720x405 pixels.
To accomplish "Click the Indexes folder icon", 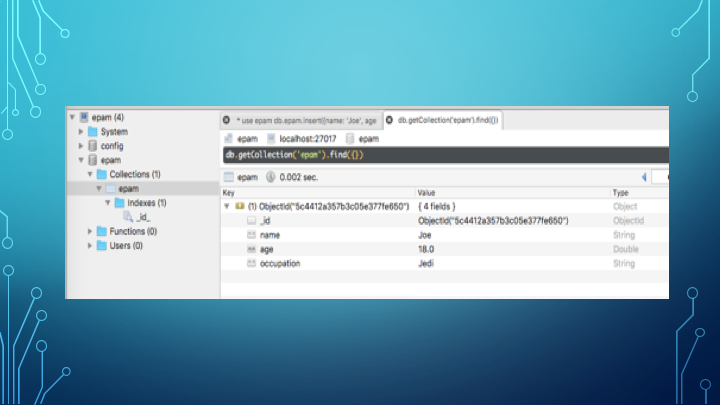I will 119,203.
